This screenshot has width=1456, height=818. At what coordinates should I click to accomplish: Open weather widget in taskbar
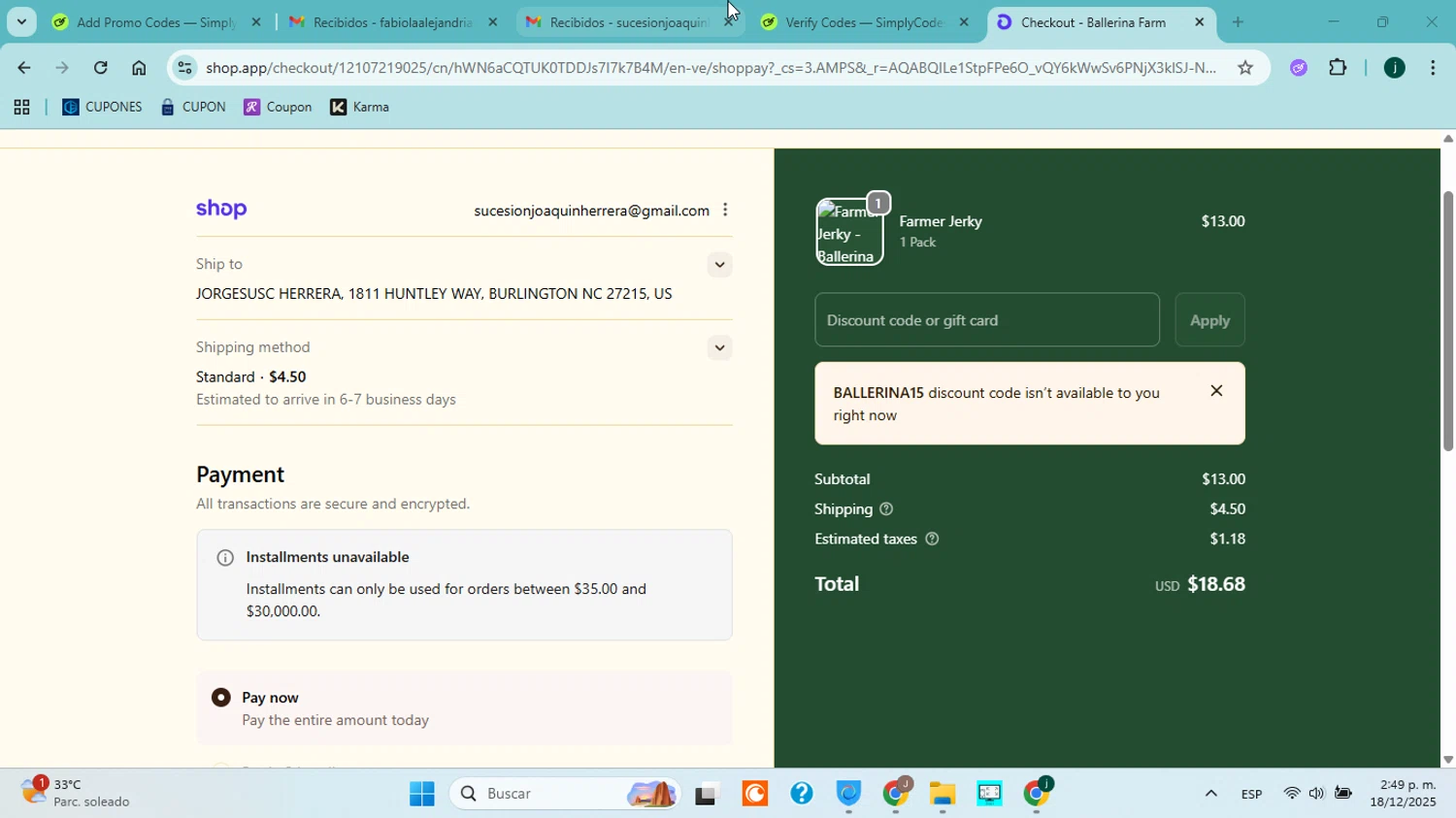[x=78, y=793]
